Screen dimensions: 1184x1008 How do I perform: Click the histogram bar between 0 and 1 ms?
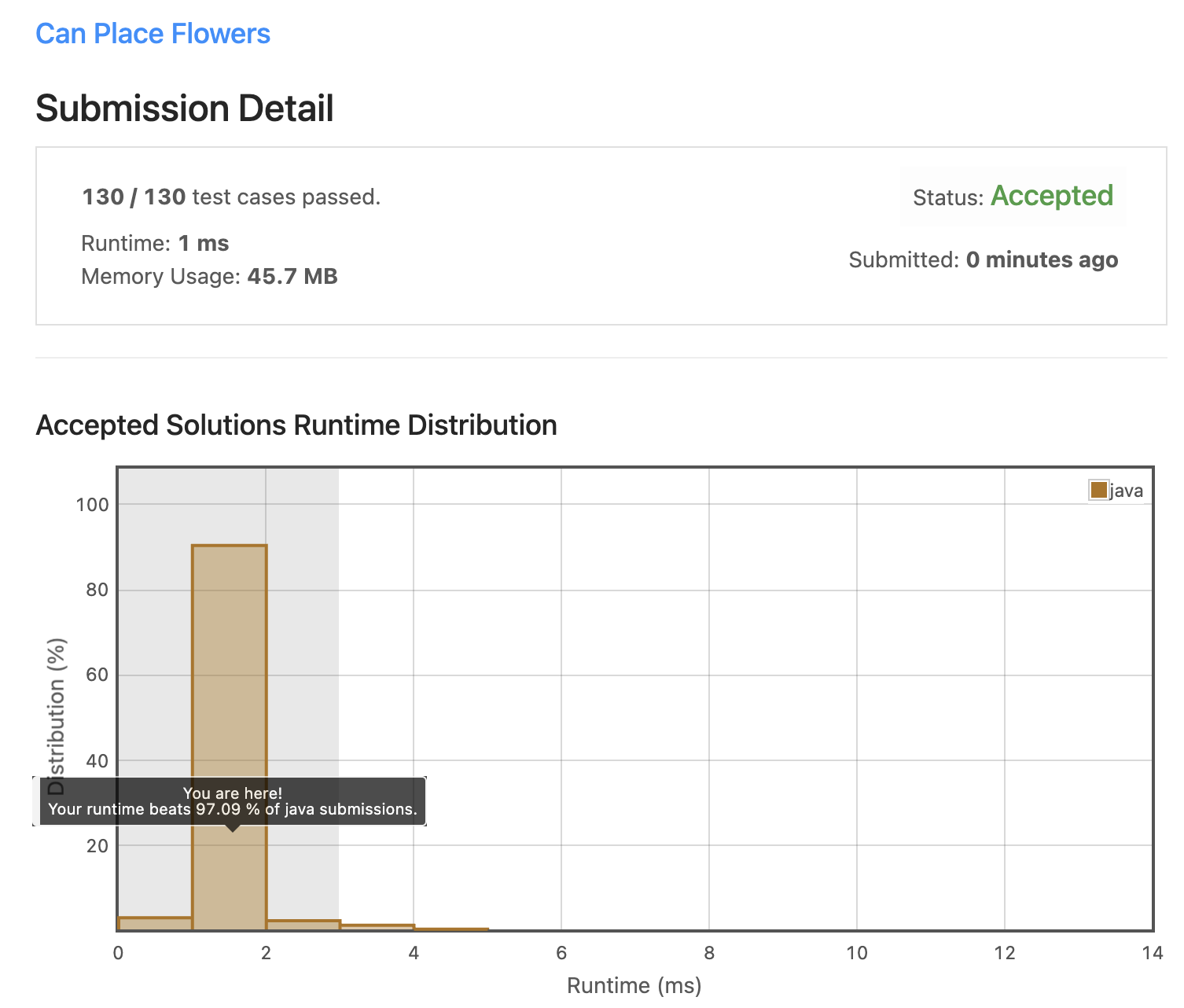point(156,924)
